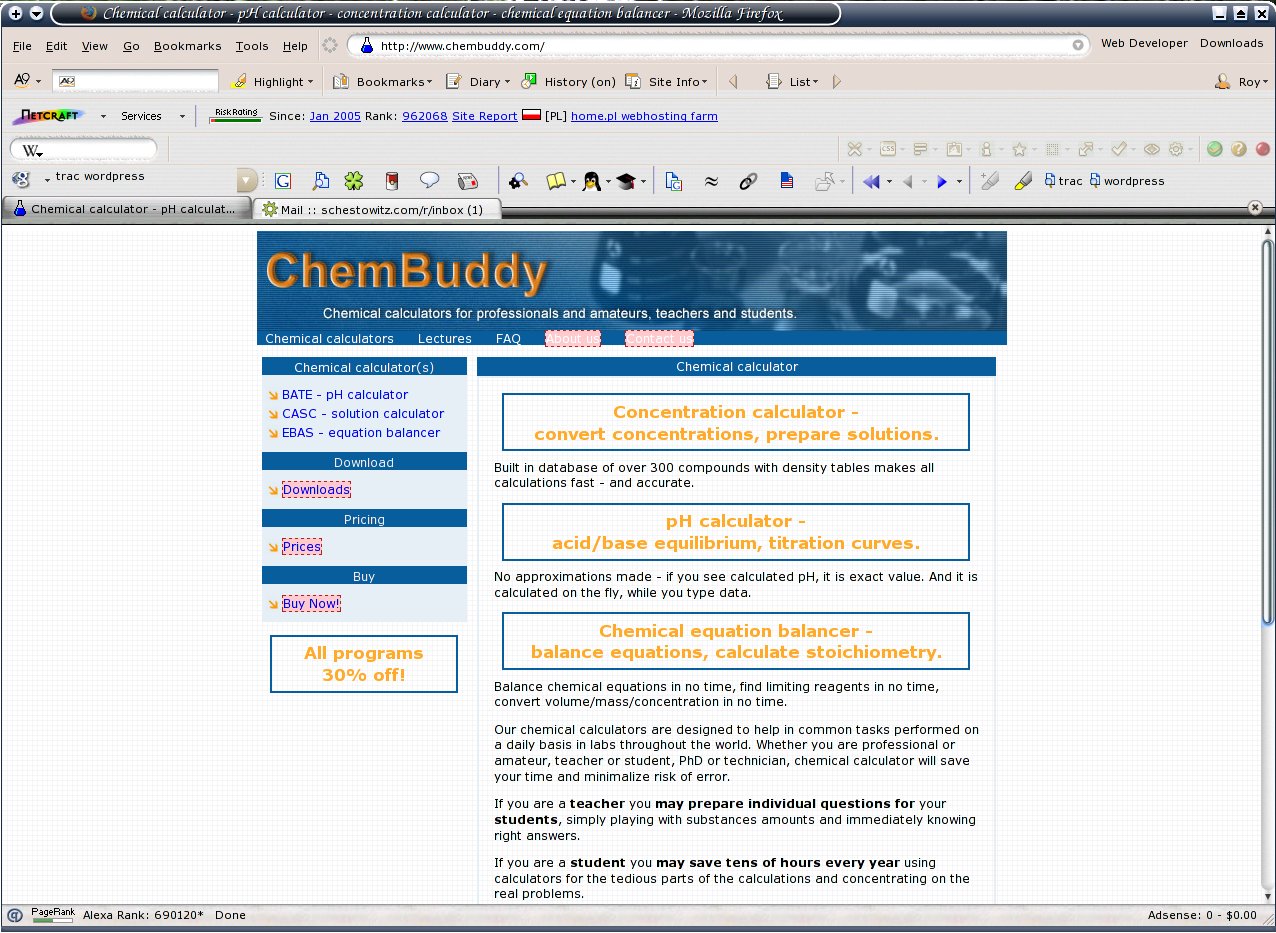Click the approximately-equal similar pages icon

[x=711, y=181]
